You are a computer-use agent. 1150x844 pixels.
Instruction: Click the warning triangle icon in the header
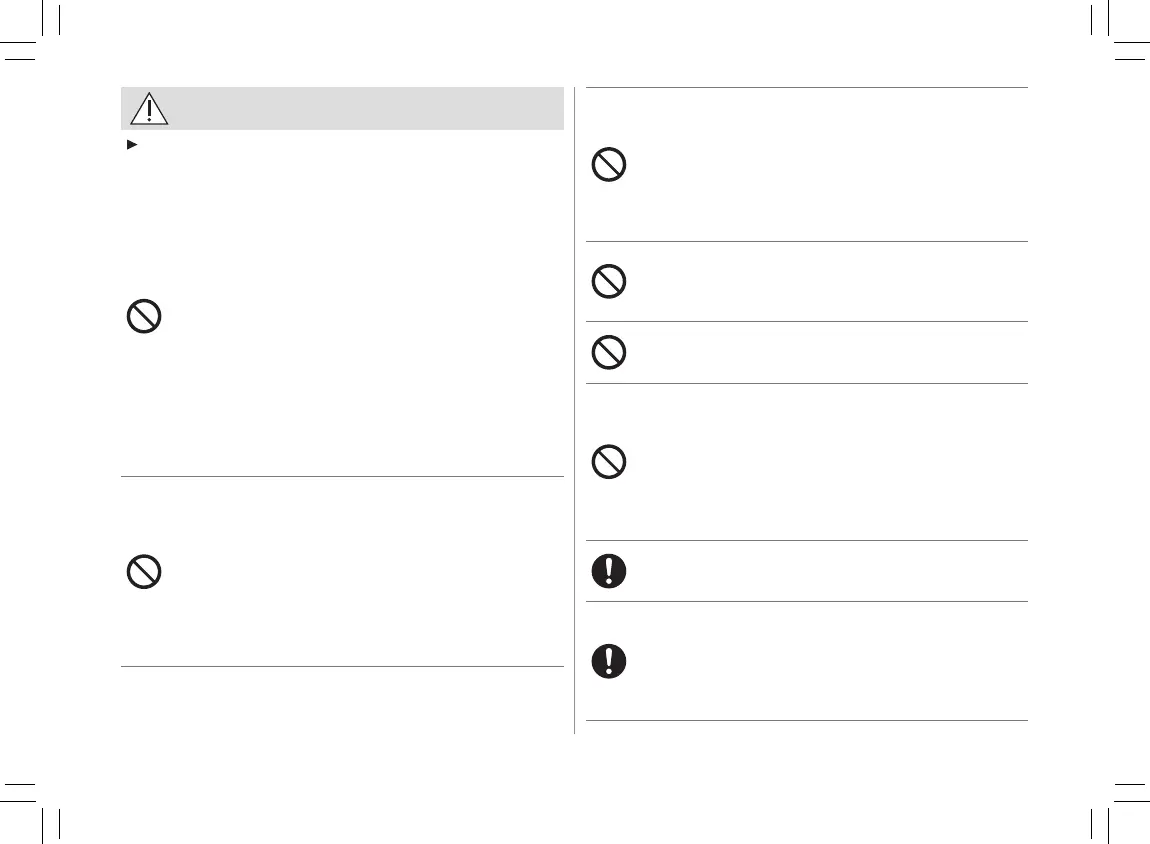148,108
